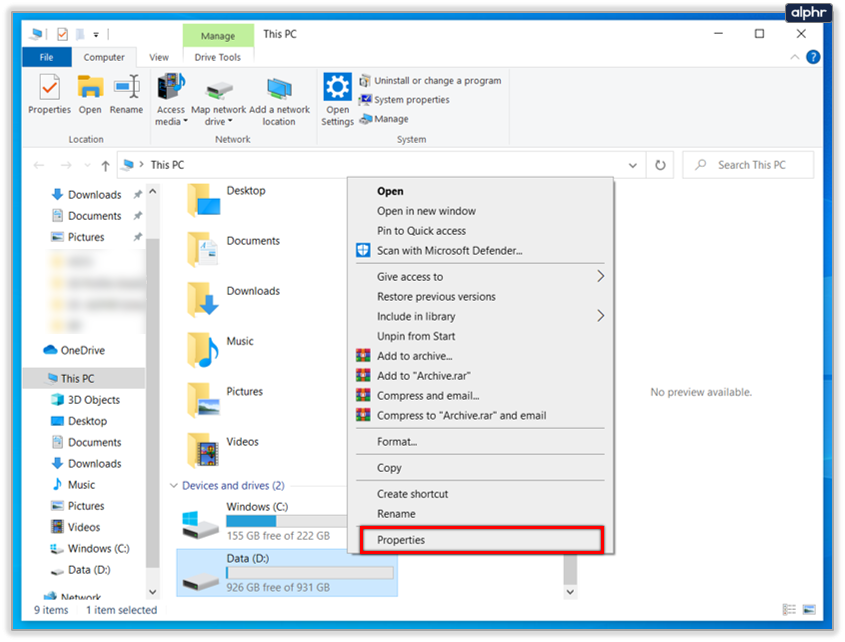Select Data (D:) in navigation pane
The image size is (845, 642).
point(80,570)
